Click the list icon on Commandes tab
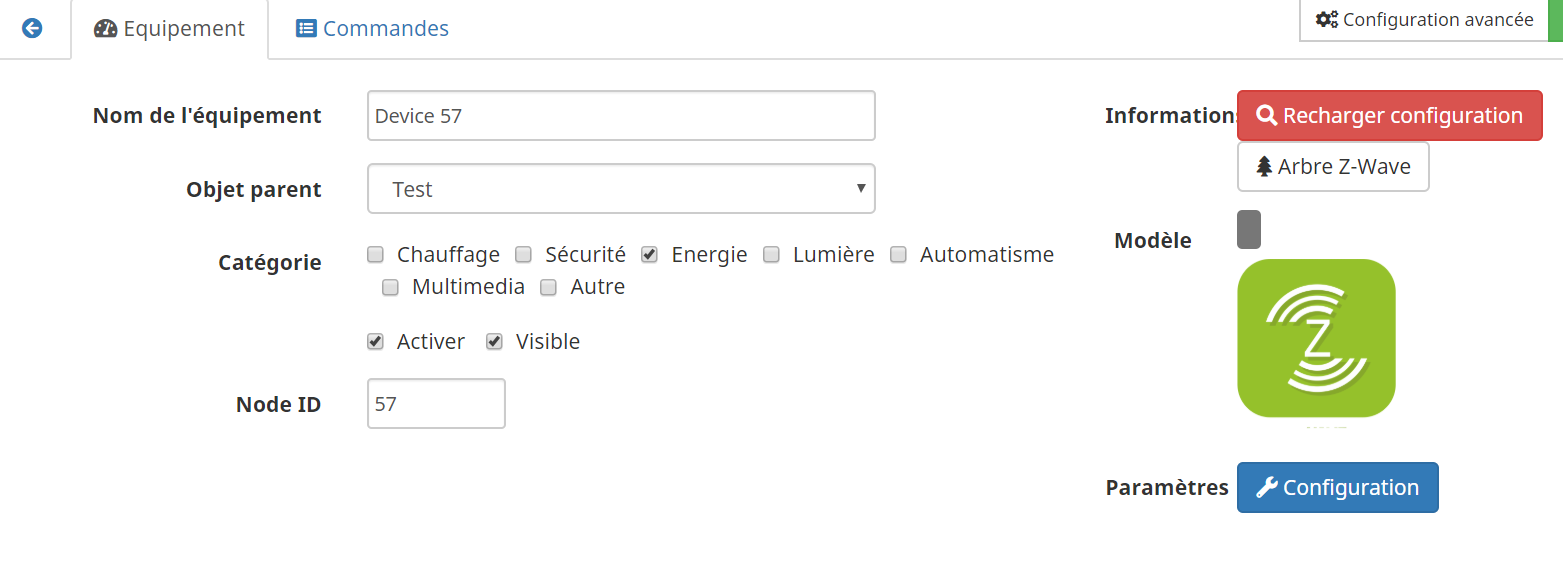The image size is (1563, 576). click(306, 29)
